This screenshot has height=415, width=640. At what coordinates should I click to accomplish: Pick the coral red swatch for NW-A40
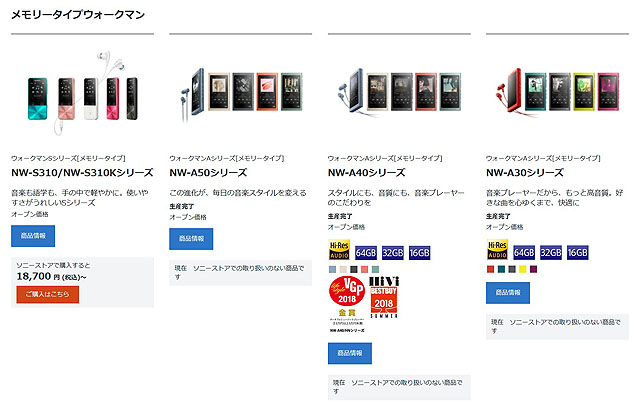[x=364, y=269]
